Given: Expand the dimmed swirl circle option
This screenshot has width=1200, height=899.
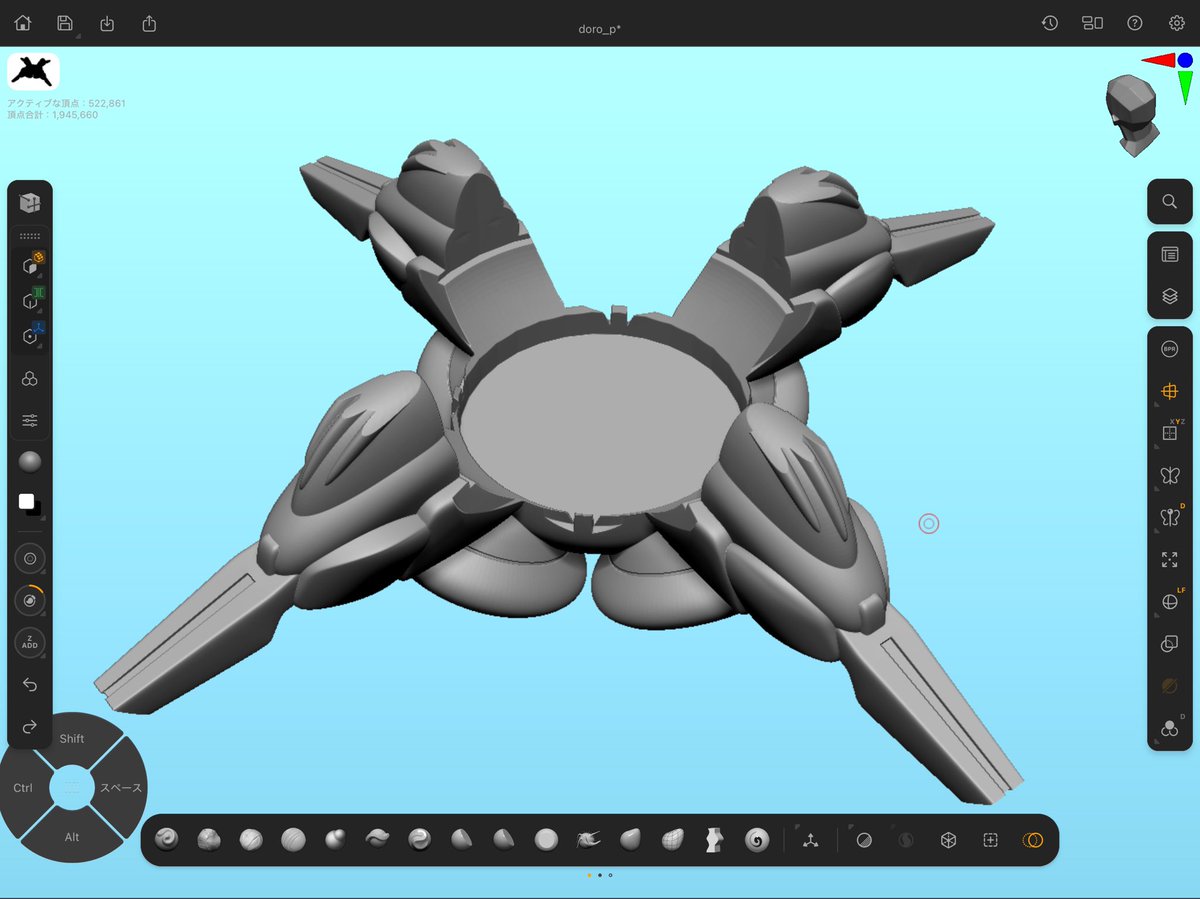Looking at the screenshot, I should pyautogui.click(x=906, y=840).
